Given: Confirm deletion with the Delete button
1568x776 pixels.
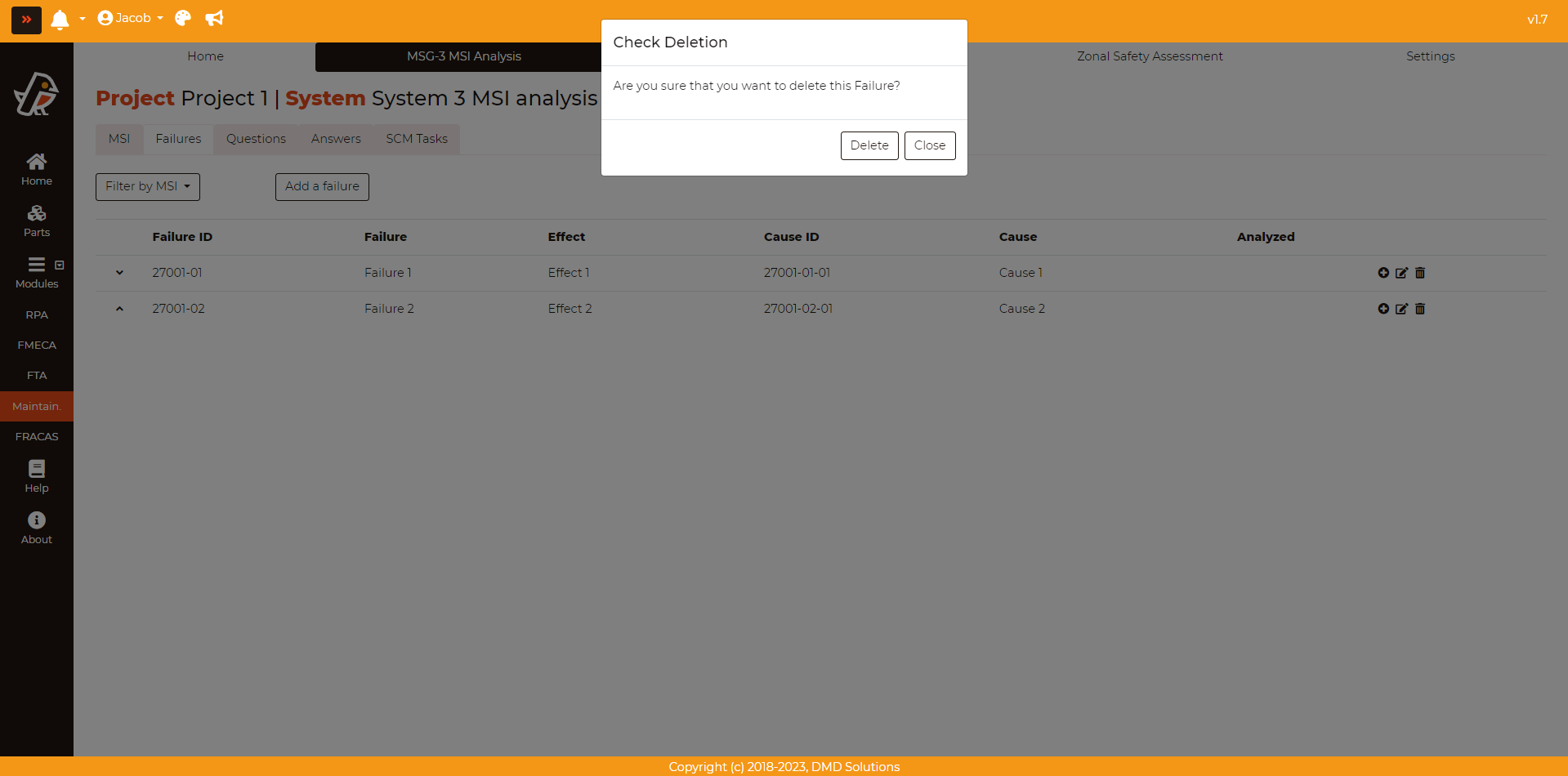Looking at the screenshot, I should coord(869,145).
